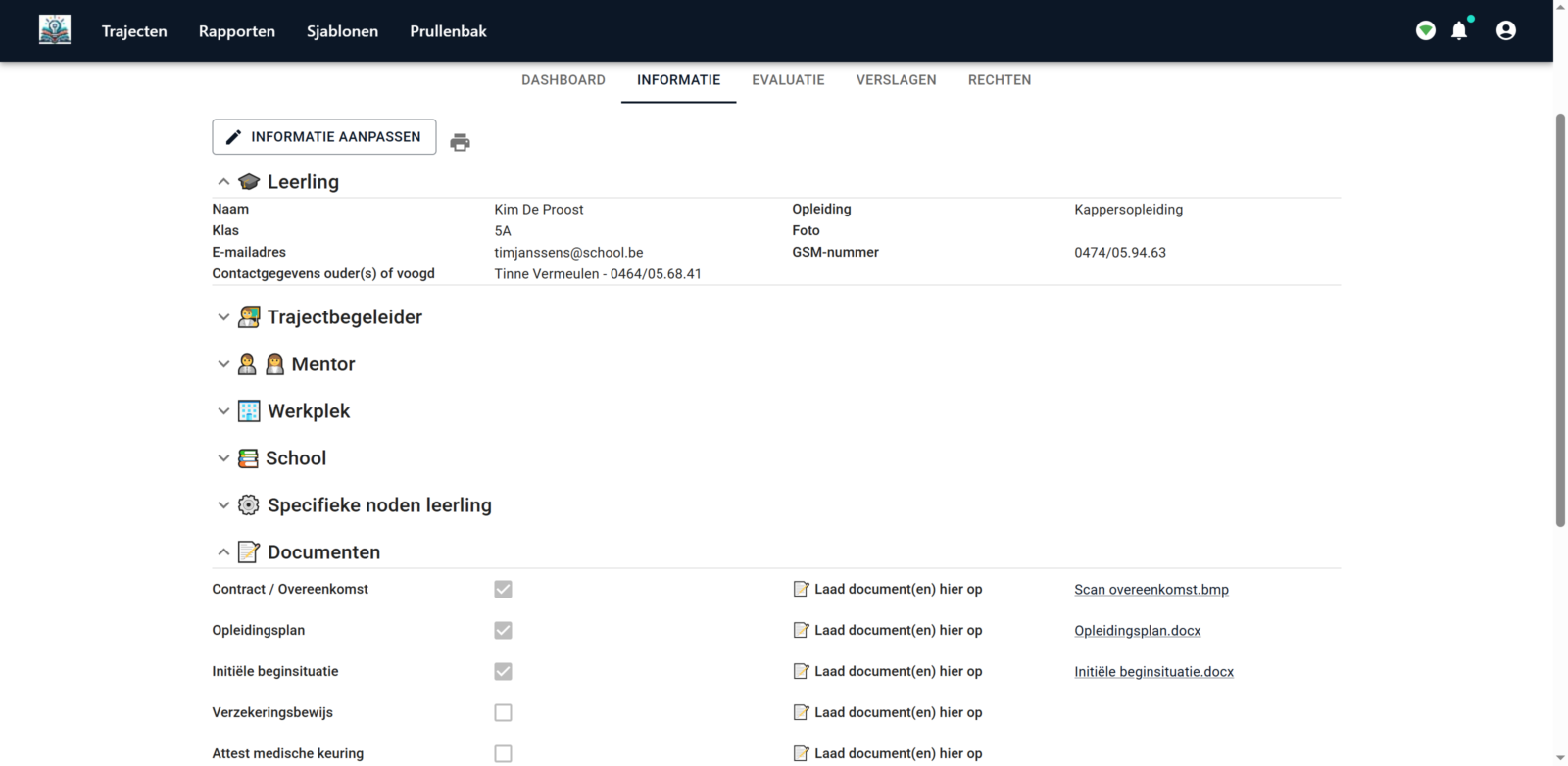Click 'Laad document(en) hier op' for Opleidingsplan
Viewport: 1568px width, 766px height.
899,630
